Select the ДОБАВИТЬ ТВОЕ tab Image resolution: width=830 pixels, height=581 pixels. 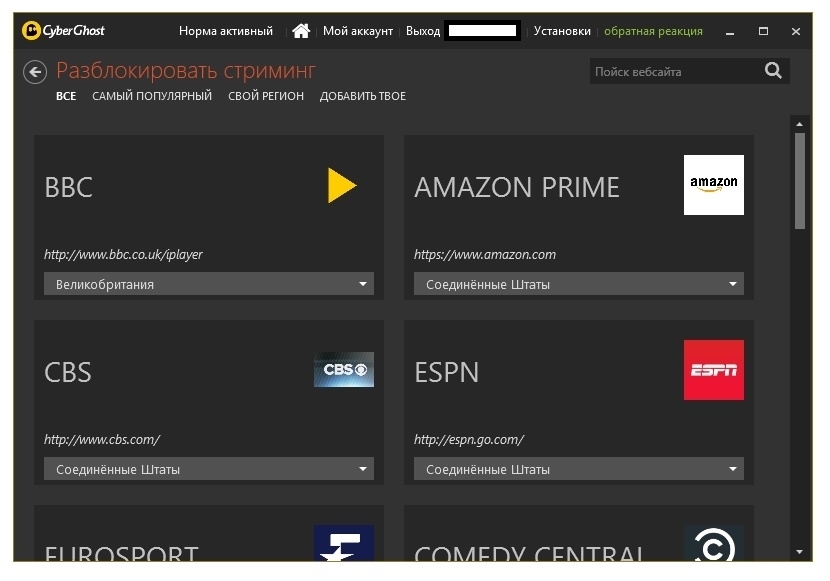pyautogui.click(x=363, y=96)
